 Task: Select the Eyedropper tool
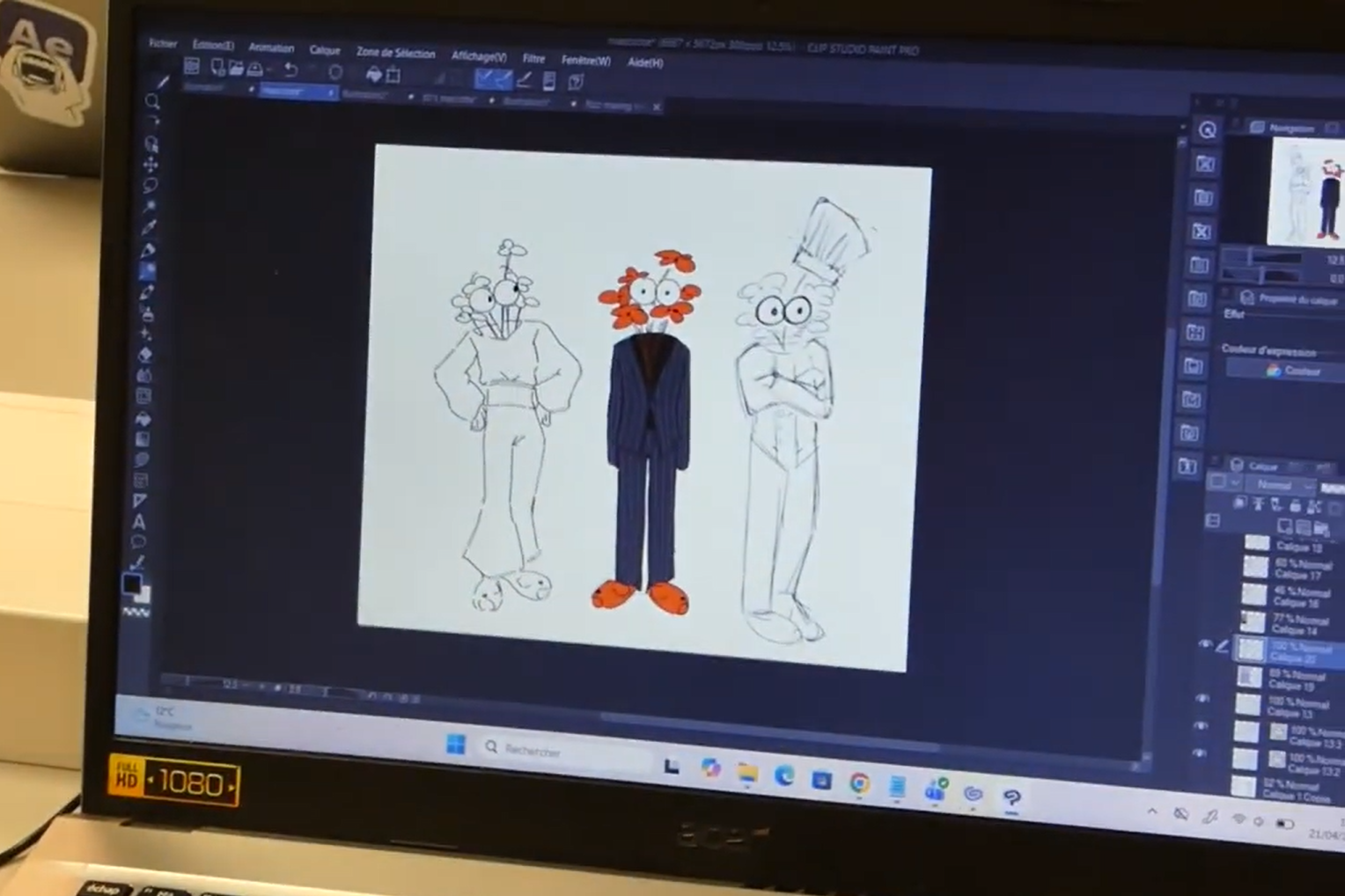(x=149, y=228)
